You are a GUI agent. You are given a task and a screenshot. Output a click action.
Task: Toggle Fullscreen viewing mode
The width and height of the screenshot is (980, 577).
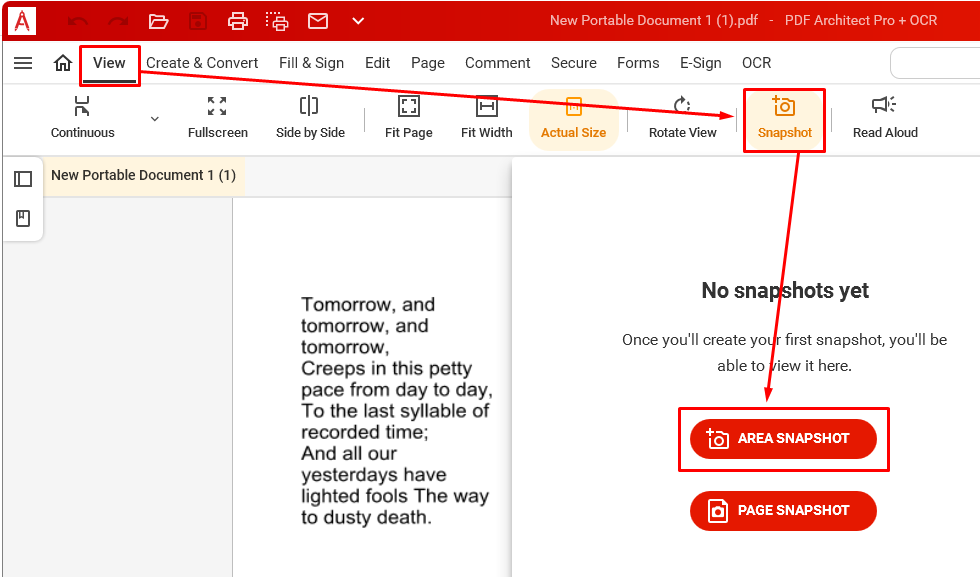(x=218, y=117)
